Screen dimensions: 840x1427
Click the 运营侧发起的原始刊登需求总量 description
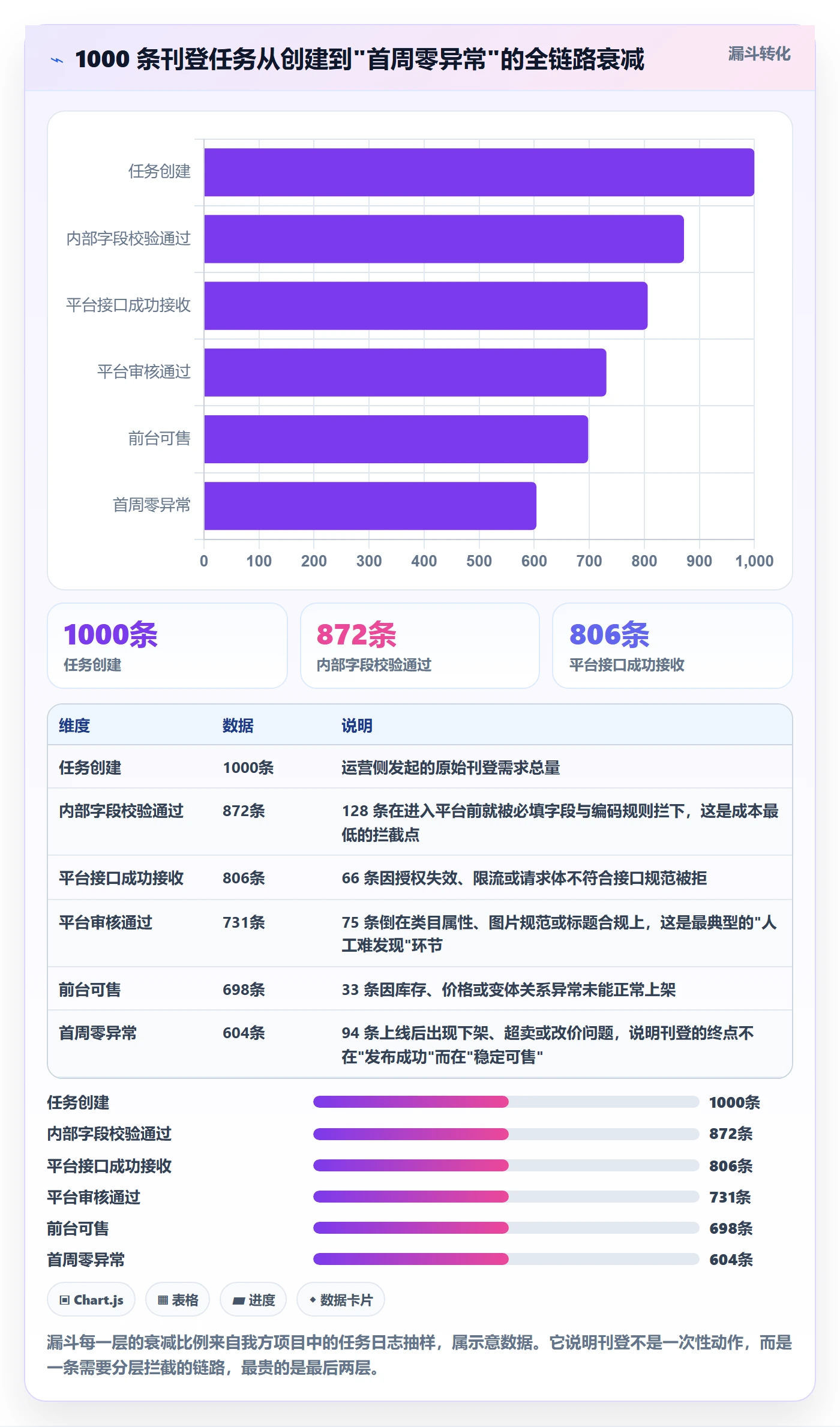451,768
